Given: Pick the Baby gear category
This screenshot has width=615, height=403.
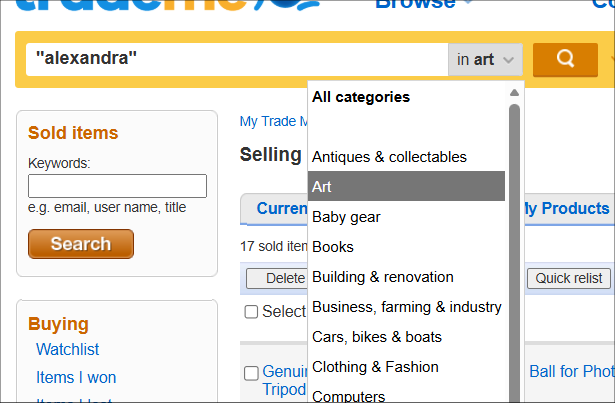Looking at the screenshot, I should tap(346, 217).
